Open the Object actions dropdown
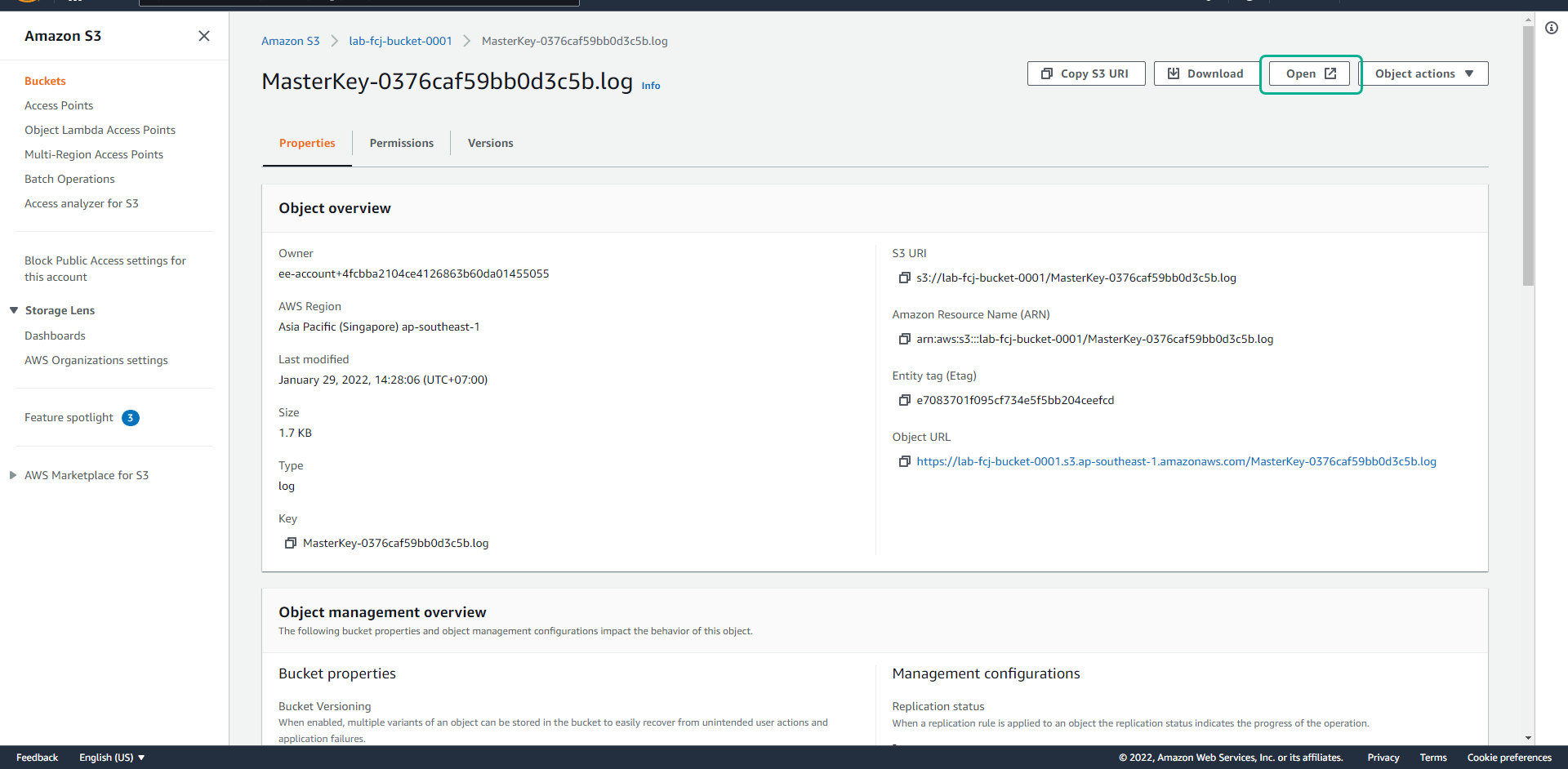The height and width of the screenshot is (769, 1568). coord(1423,73)
